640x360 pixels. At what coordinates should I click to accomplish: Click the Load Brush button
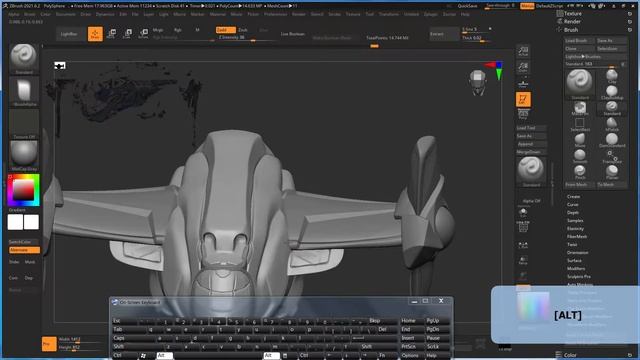click(x=579, y=40)
